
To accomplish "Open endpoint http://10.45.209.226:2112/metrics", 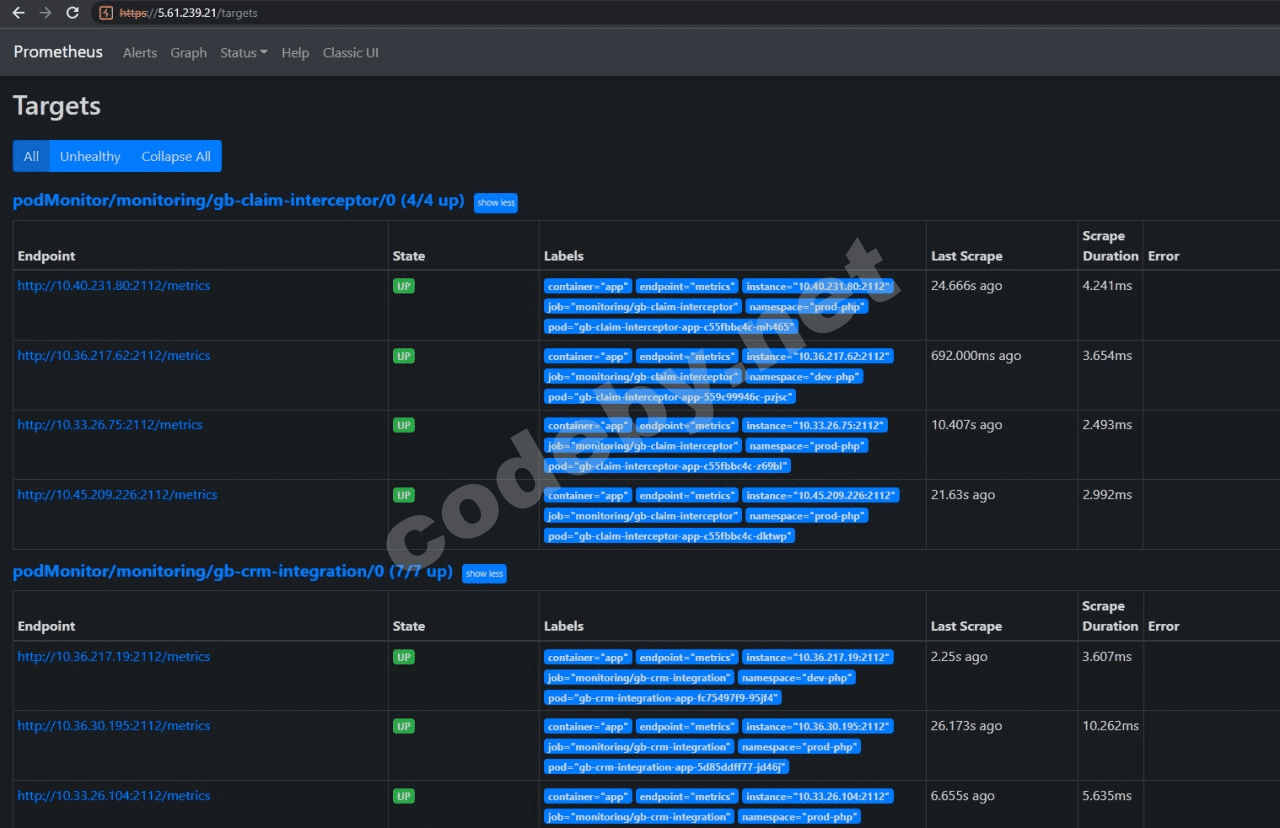I will tap(117, 494).
